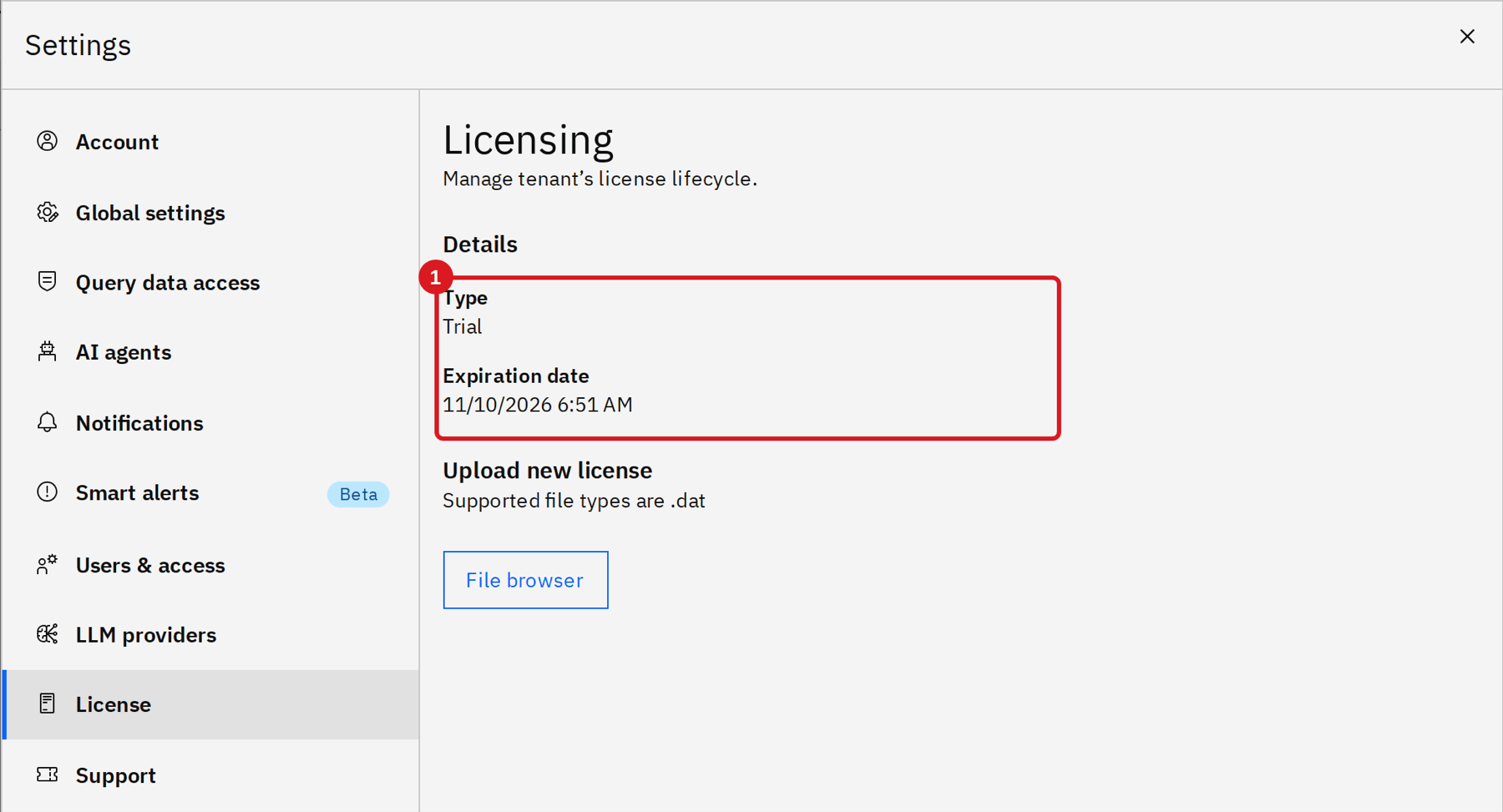Click the Query data access shield icon
This screenshot has width=1503, height=812.
pyautogui.click(x=48, y=281)
